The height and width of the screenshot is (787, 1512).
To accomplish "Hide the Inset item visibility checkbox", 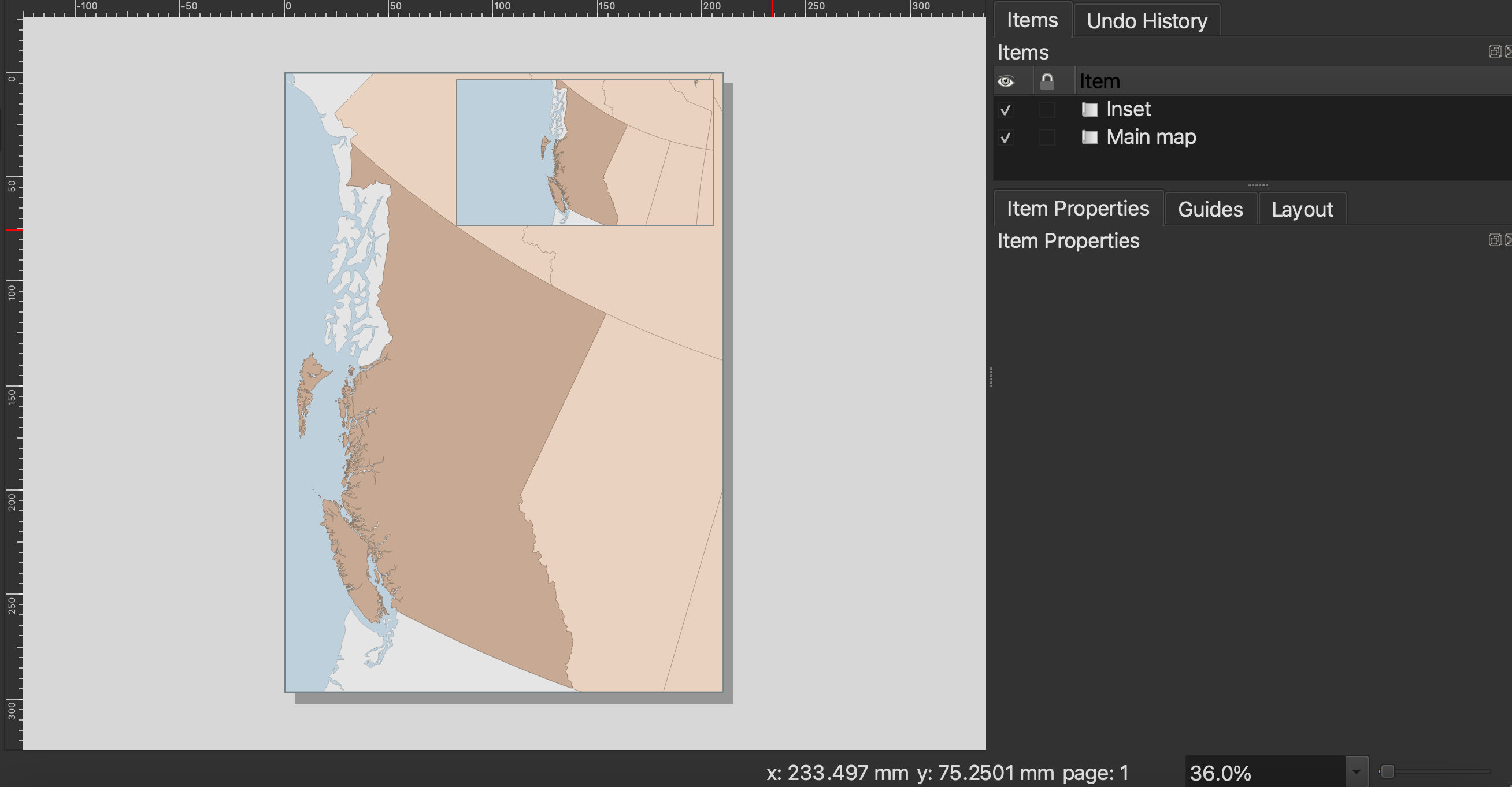I will tap(1006, 110).
